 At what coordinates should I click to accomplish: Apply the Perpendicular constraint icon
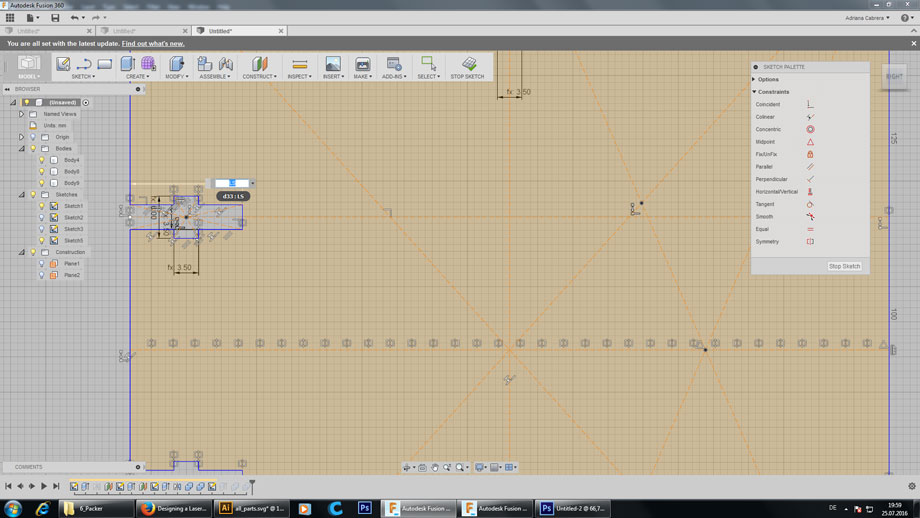[810, 179]
